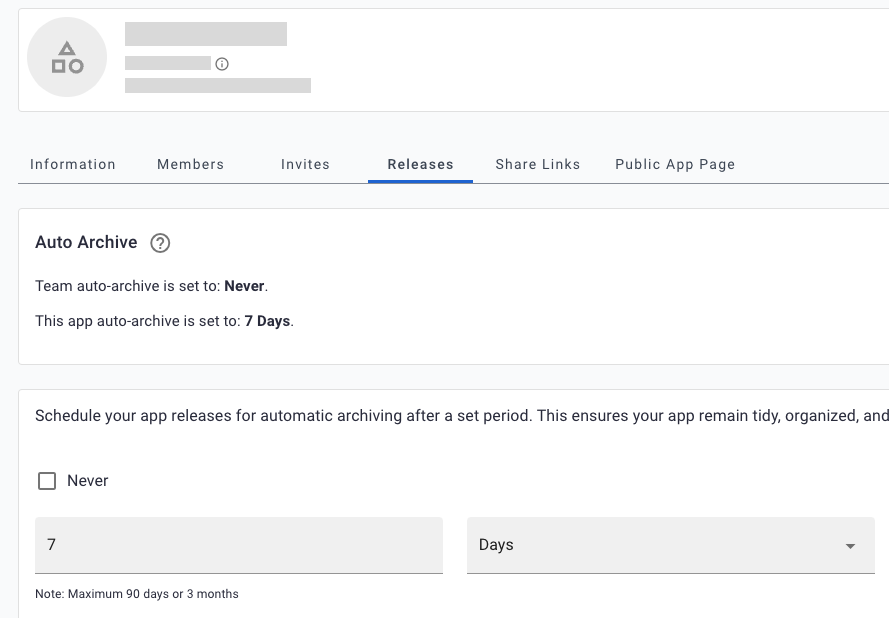Click the app avatar placeholder icon
The width and height of the screenshot is (889, 618).
(67, 58)
